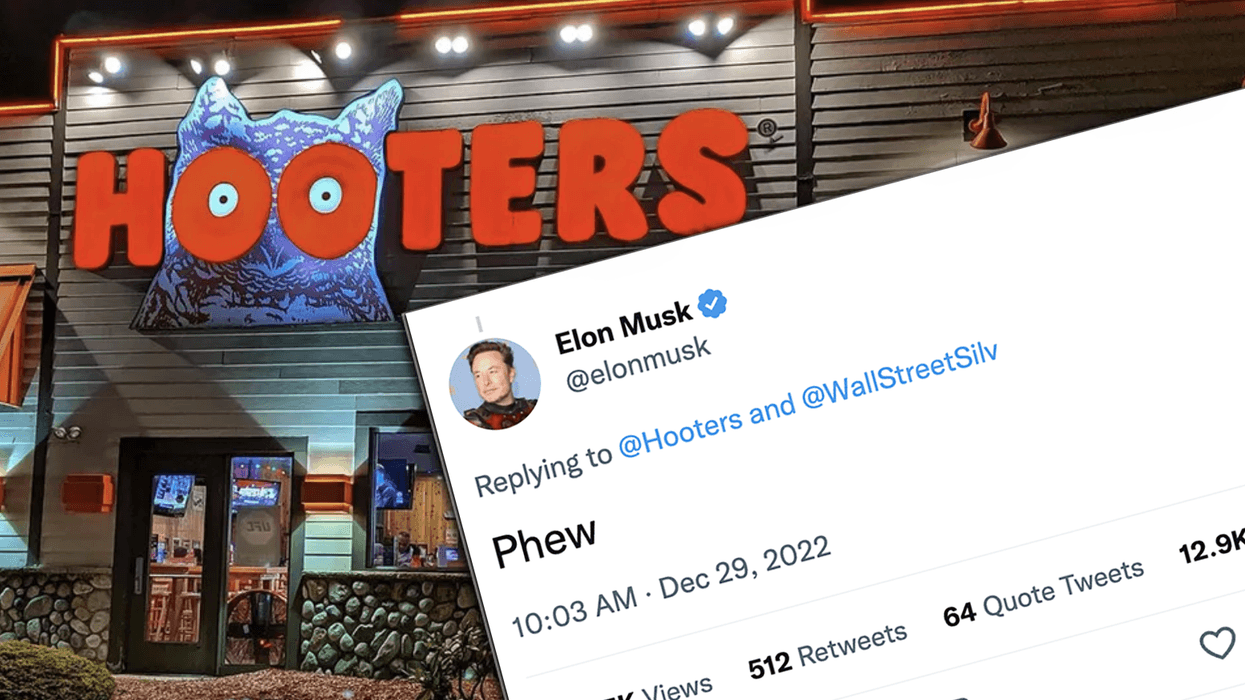Click the registered trademark symbol
The image size is (1245, 700).
(766, 128)
